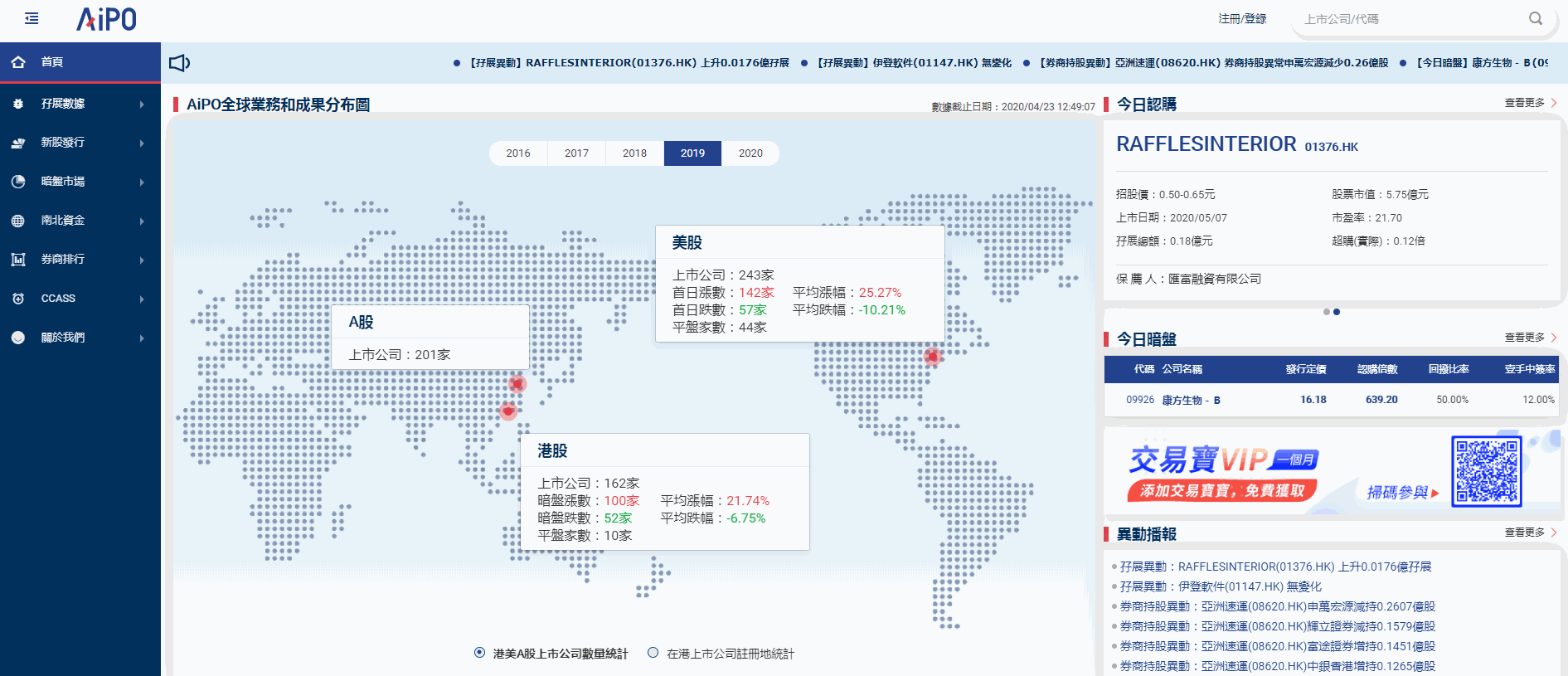The width and height of the screenshot is (1568, 676).
Task: Open the 注冊/登錄 login link
Action: coord(1241,19)
